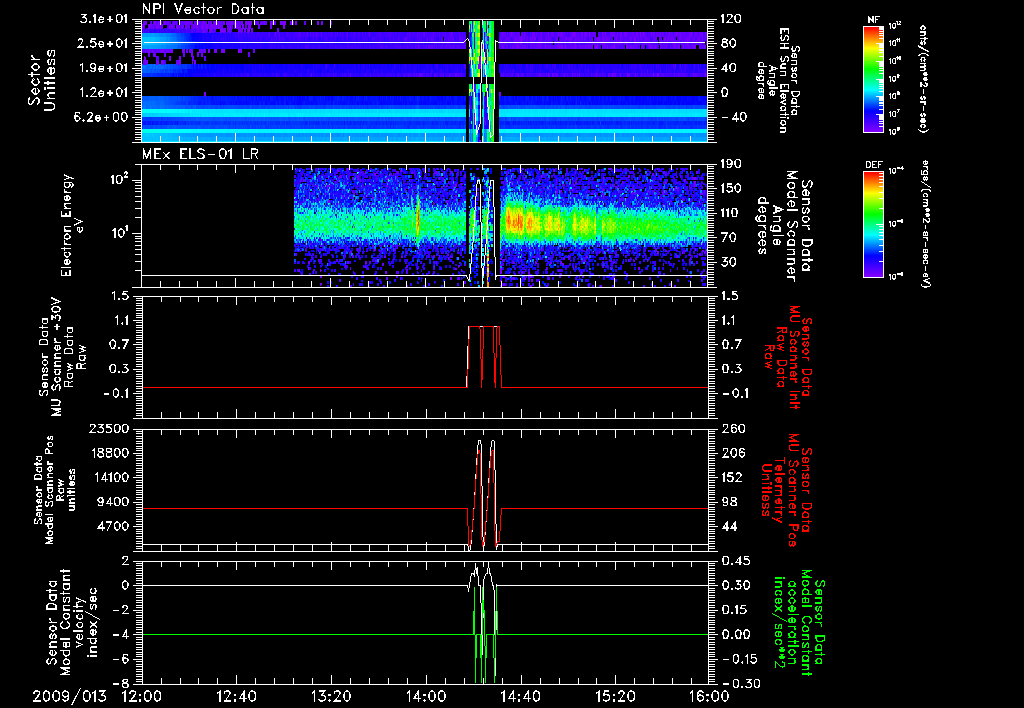Click the "Sector Unitless" axis label
1024x708 pixels.
pyautogui.click(x=41, y=80)
